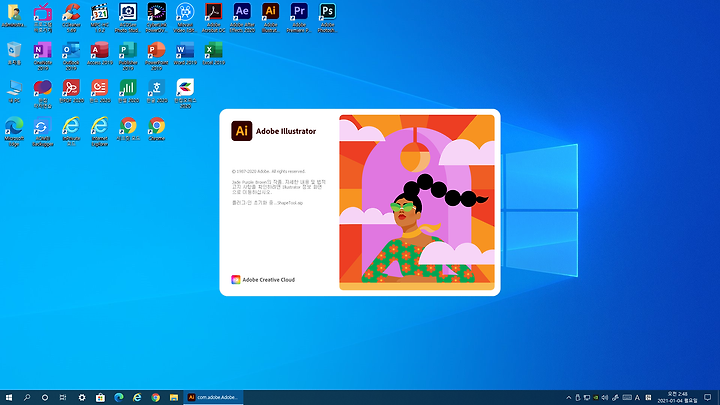Open the Adobe Acrobat DC desktop shortcut
The width and height of the screenshot is (720, 405).
[x=214, y=17]
